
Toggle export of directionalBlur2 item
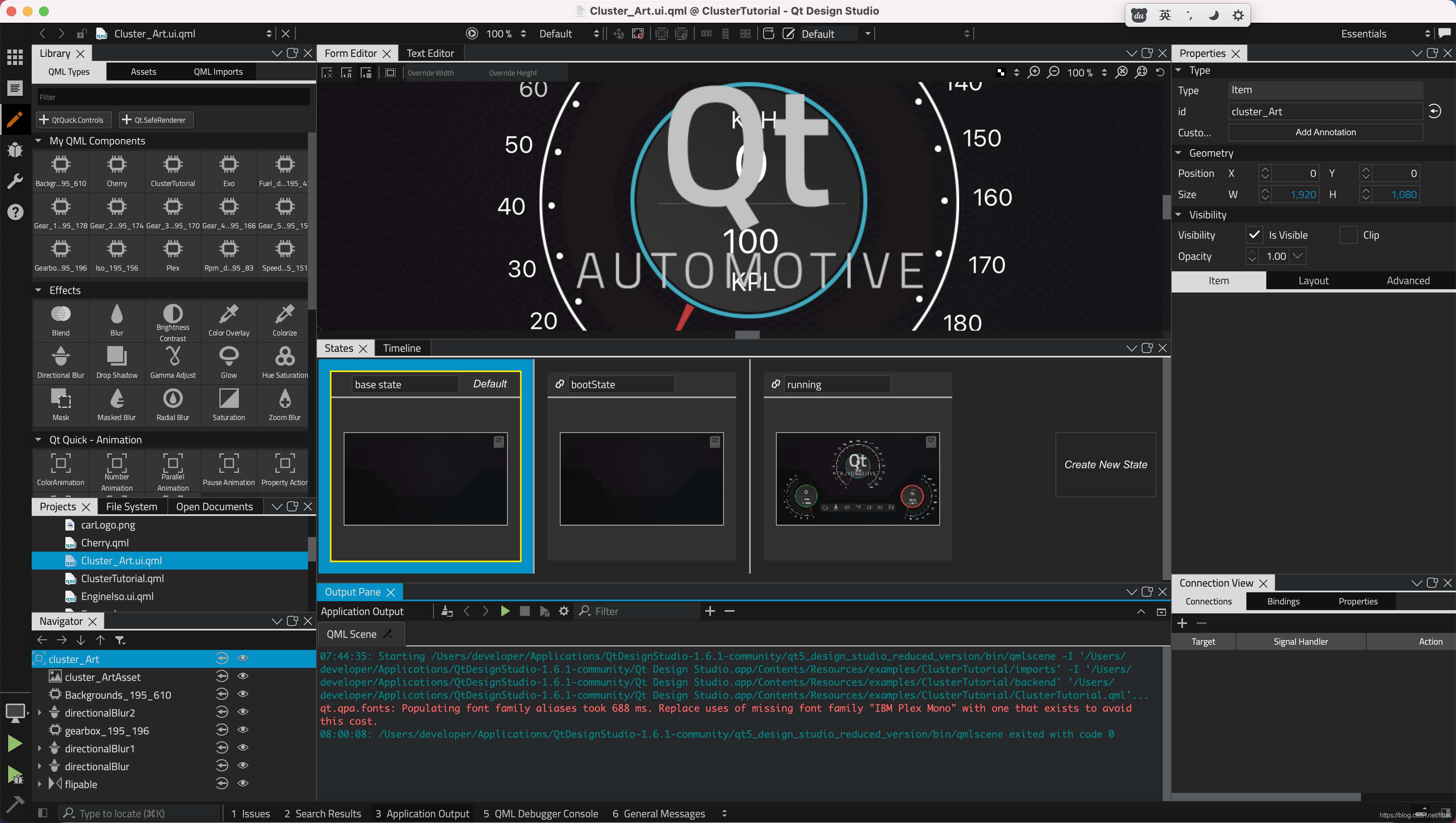point(222,712)
